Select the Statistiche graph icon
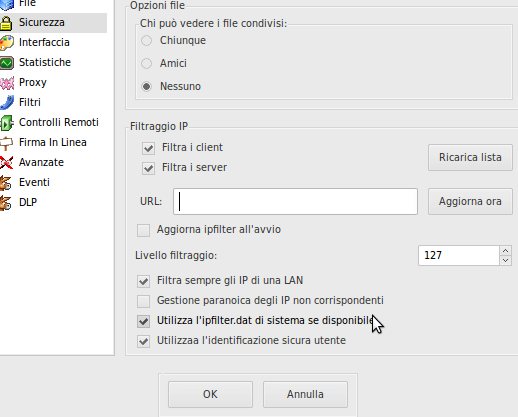518x417 pixels. coord(6,63)
